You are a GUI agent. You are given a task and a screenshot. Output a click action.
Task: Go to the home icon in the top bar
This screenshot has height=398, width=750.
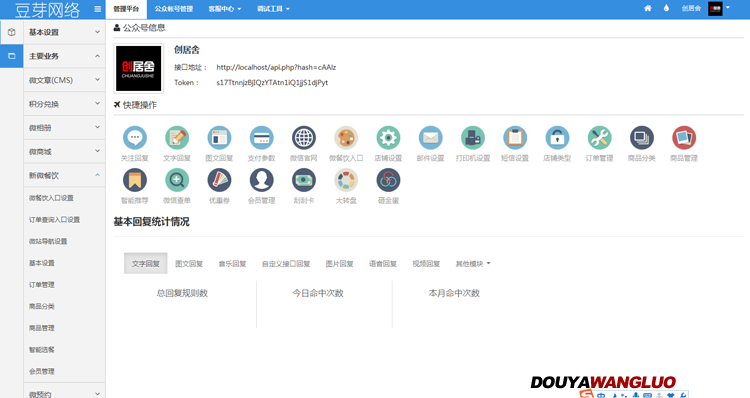coord(648,8)
